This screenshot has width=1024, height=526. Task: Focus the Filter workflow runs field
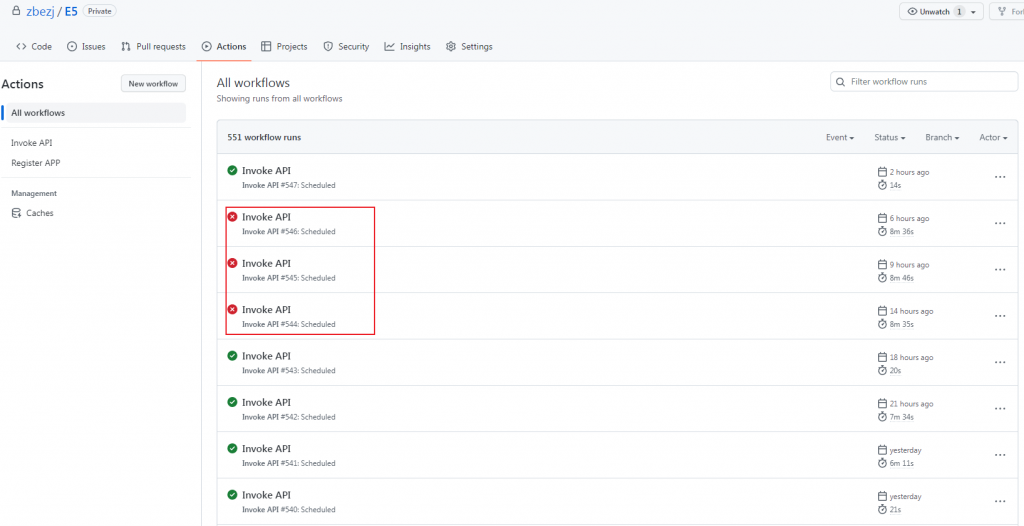coord(925,82)
